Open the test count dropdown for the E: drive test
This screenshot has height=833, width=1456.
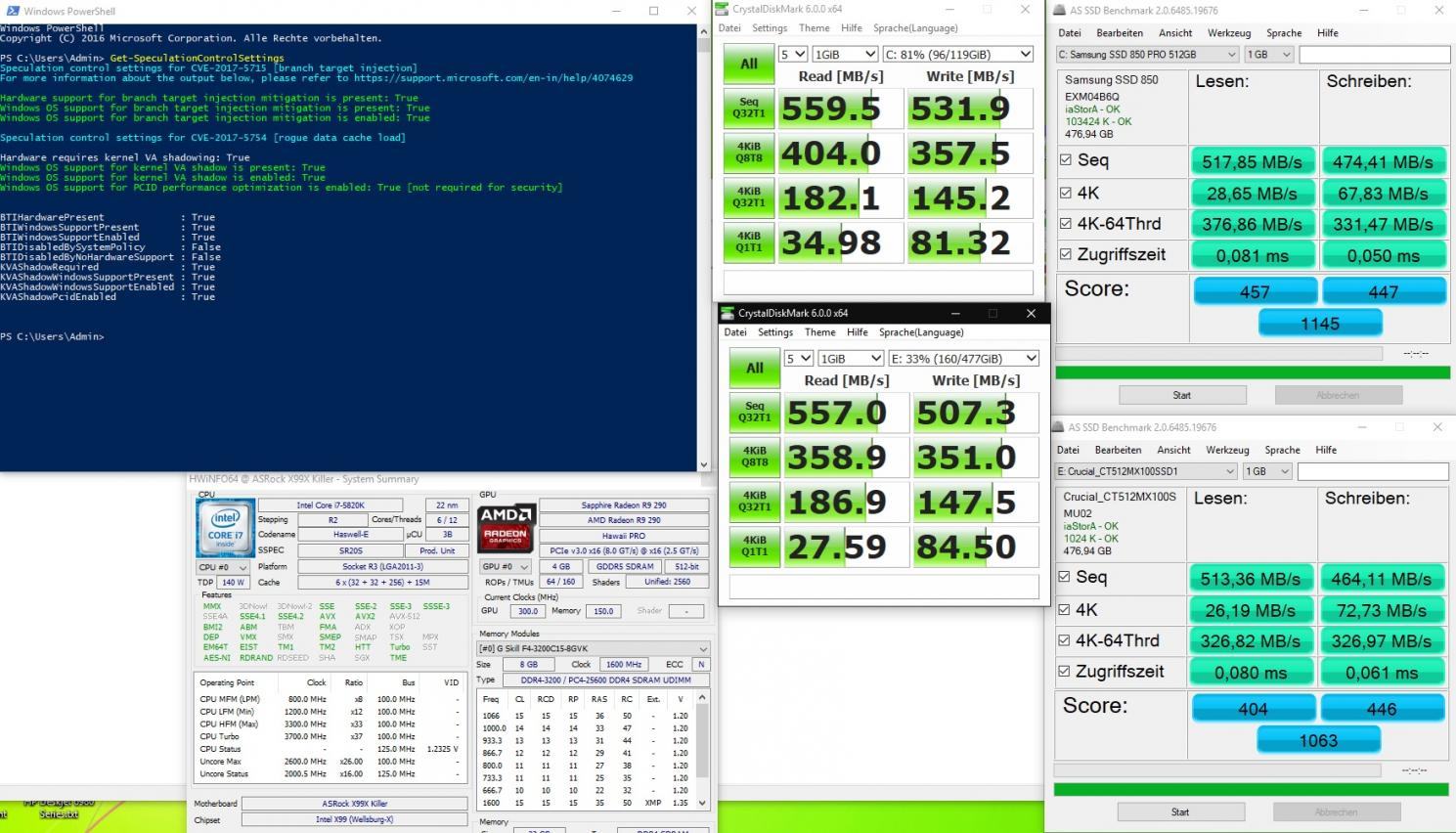pyautogui.click(x=798, y=358)
